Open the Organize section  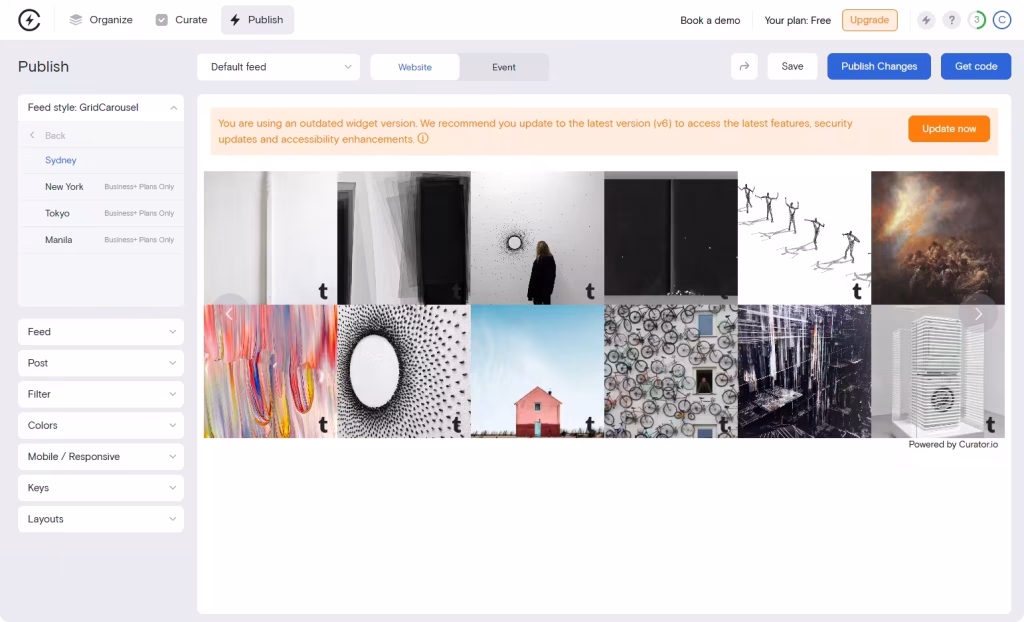click(x=101, y=20)
